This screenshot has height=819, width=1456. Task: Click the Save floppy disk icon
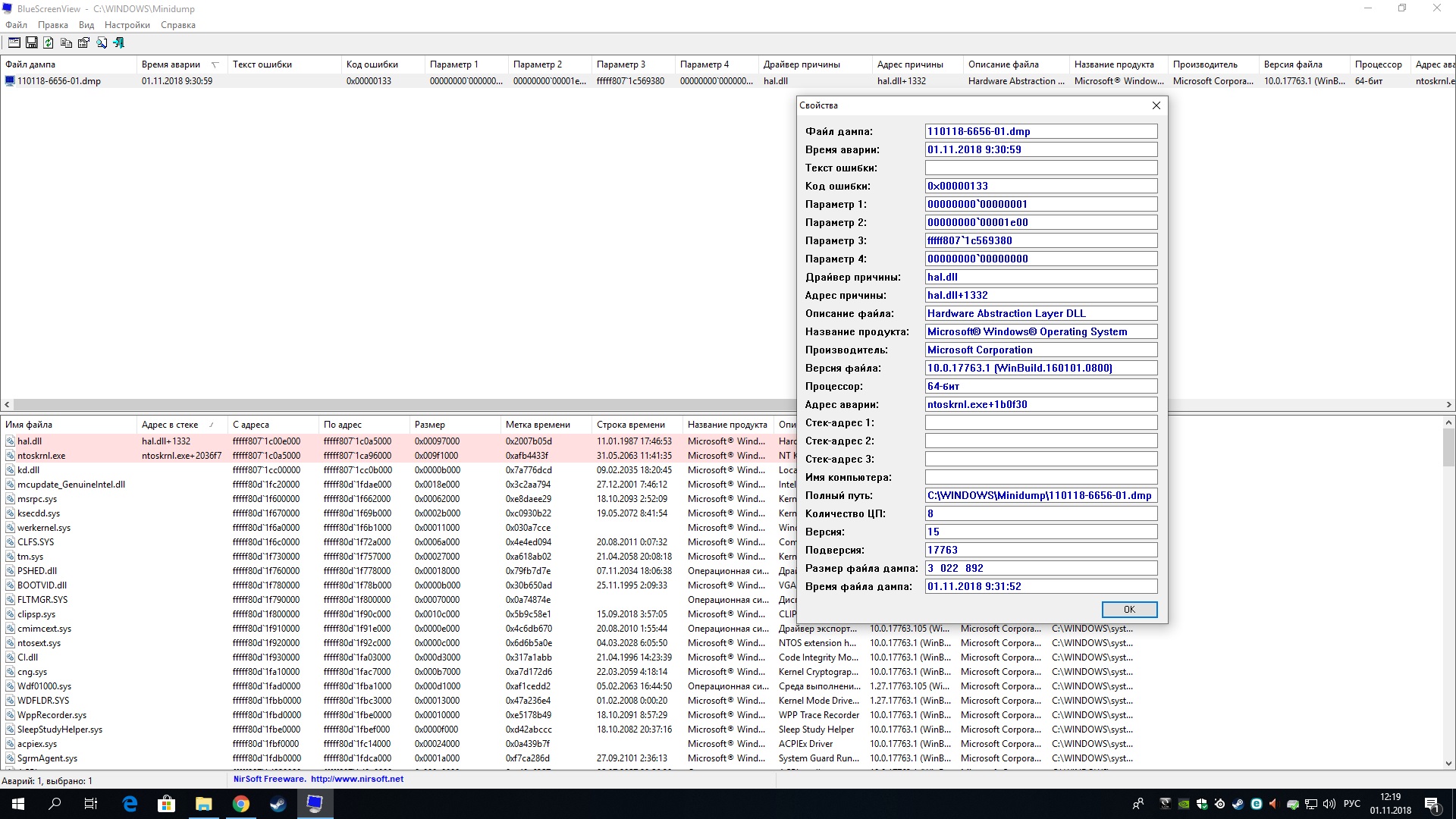pyautogui.click(x=31, y=42)
